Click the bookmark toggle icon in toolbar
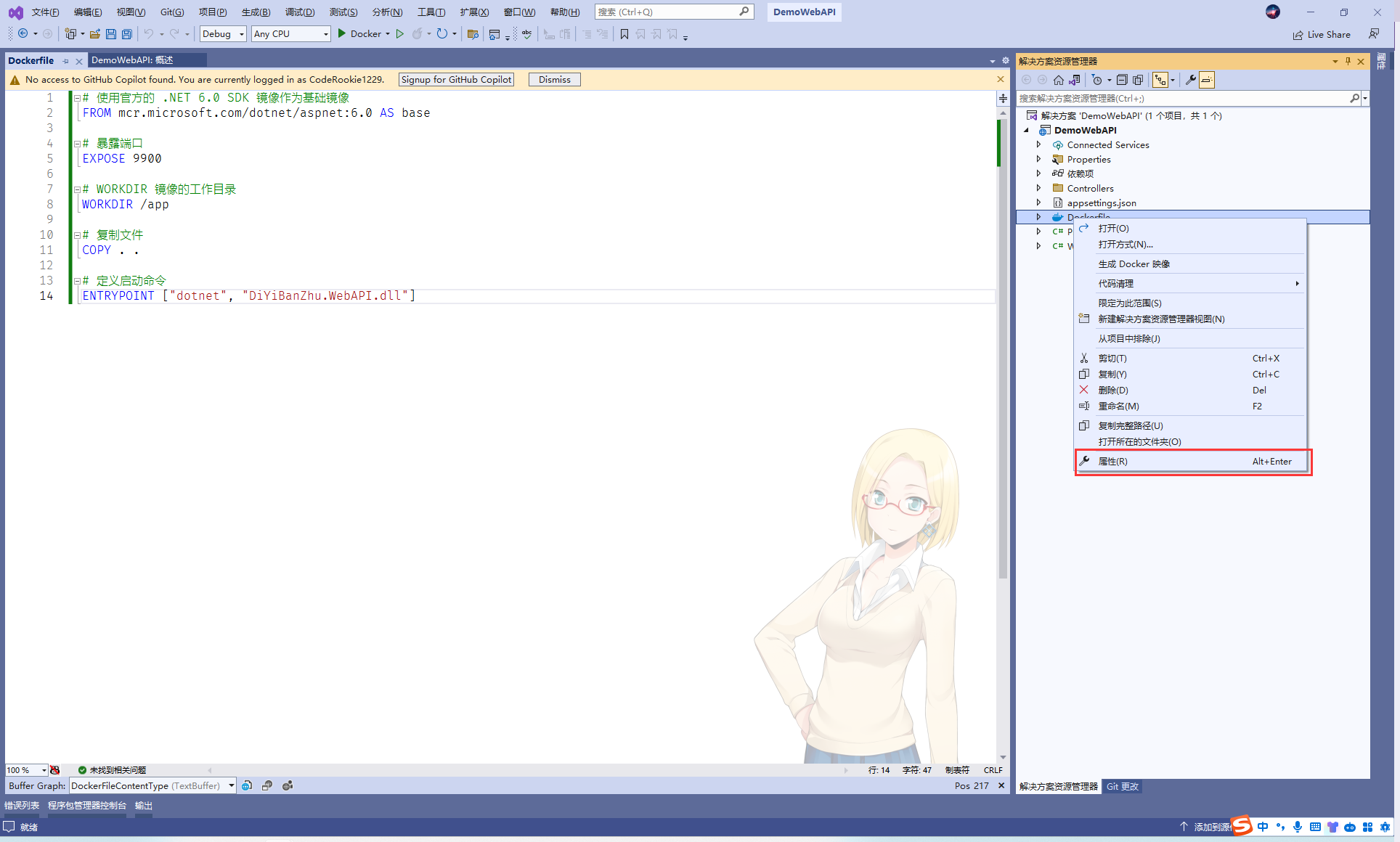This screenshot has height=842, width=1400. click(624, 34)
